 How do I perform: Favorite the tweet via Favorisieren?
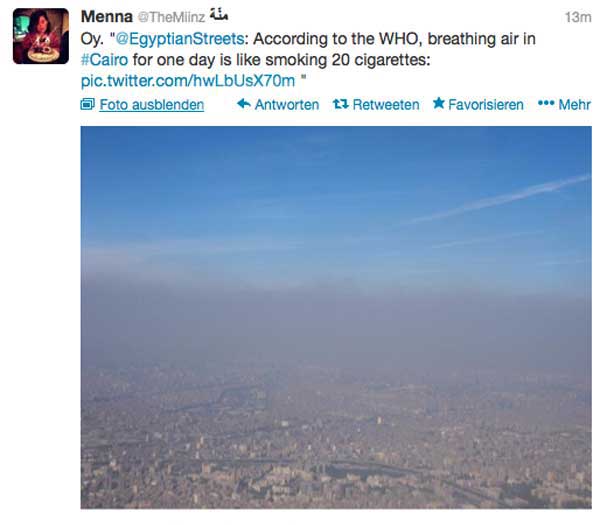(486, 104)
